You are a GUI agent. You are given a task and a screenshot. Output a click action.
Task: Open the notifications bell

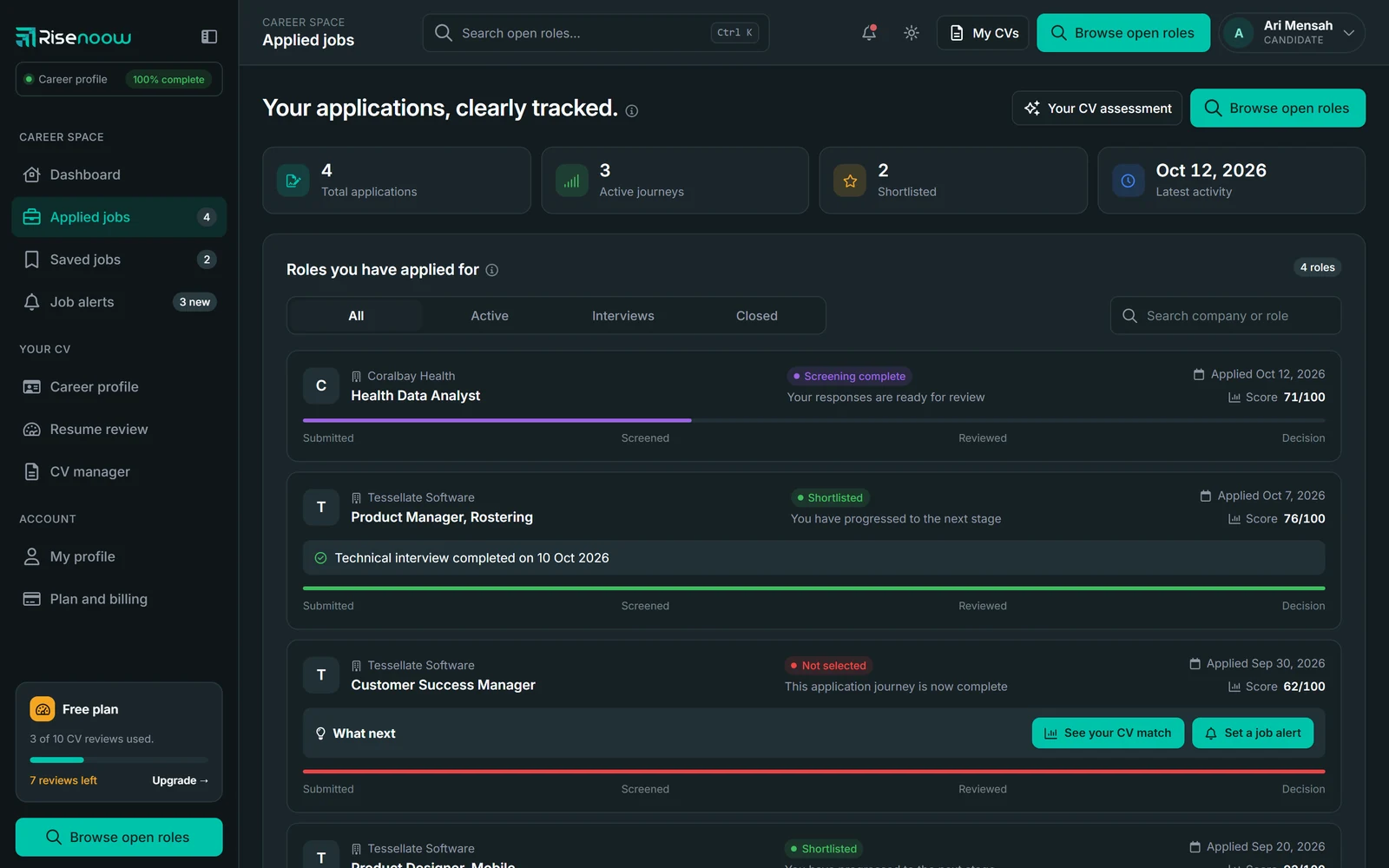(x=869, y=33)
